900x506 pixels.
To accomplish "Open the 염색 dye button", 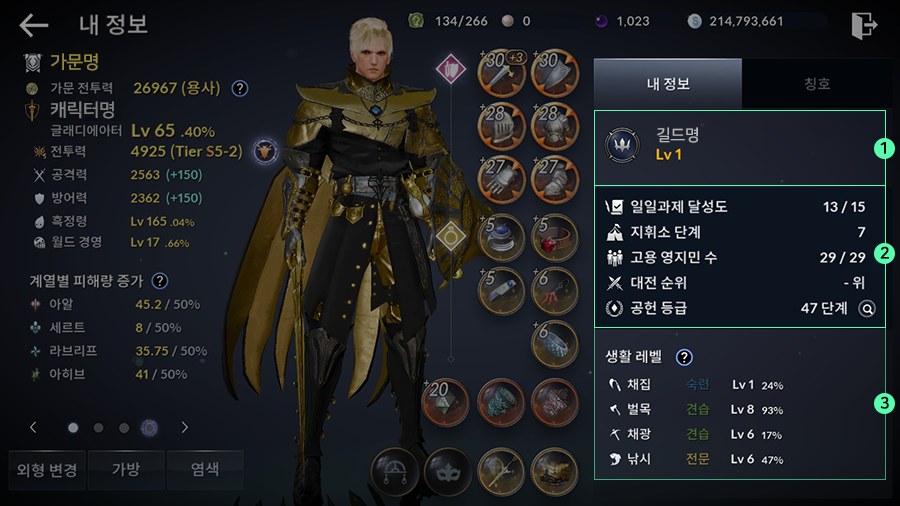I will pyautogui.click(x=205, y=470).
